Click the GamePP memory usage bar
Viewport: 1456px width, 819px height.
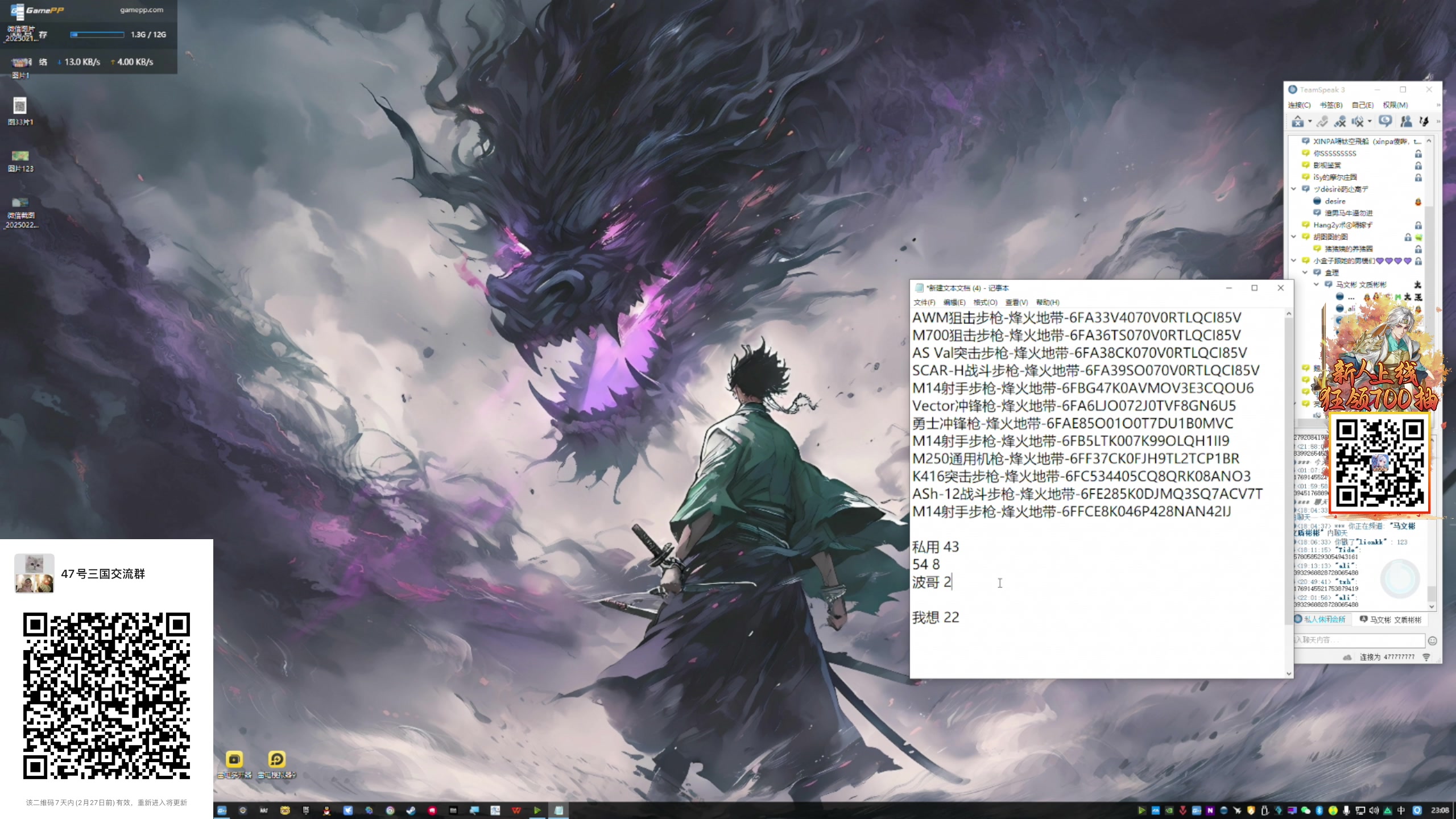click(x=97, y=35)
